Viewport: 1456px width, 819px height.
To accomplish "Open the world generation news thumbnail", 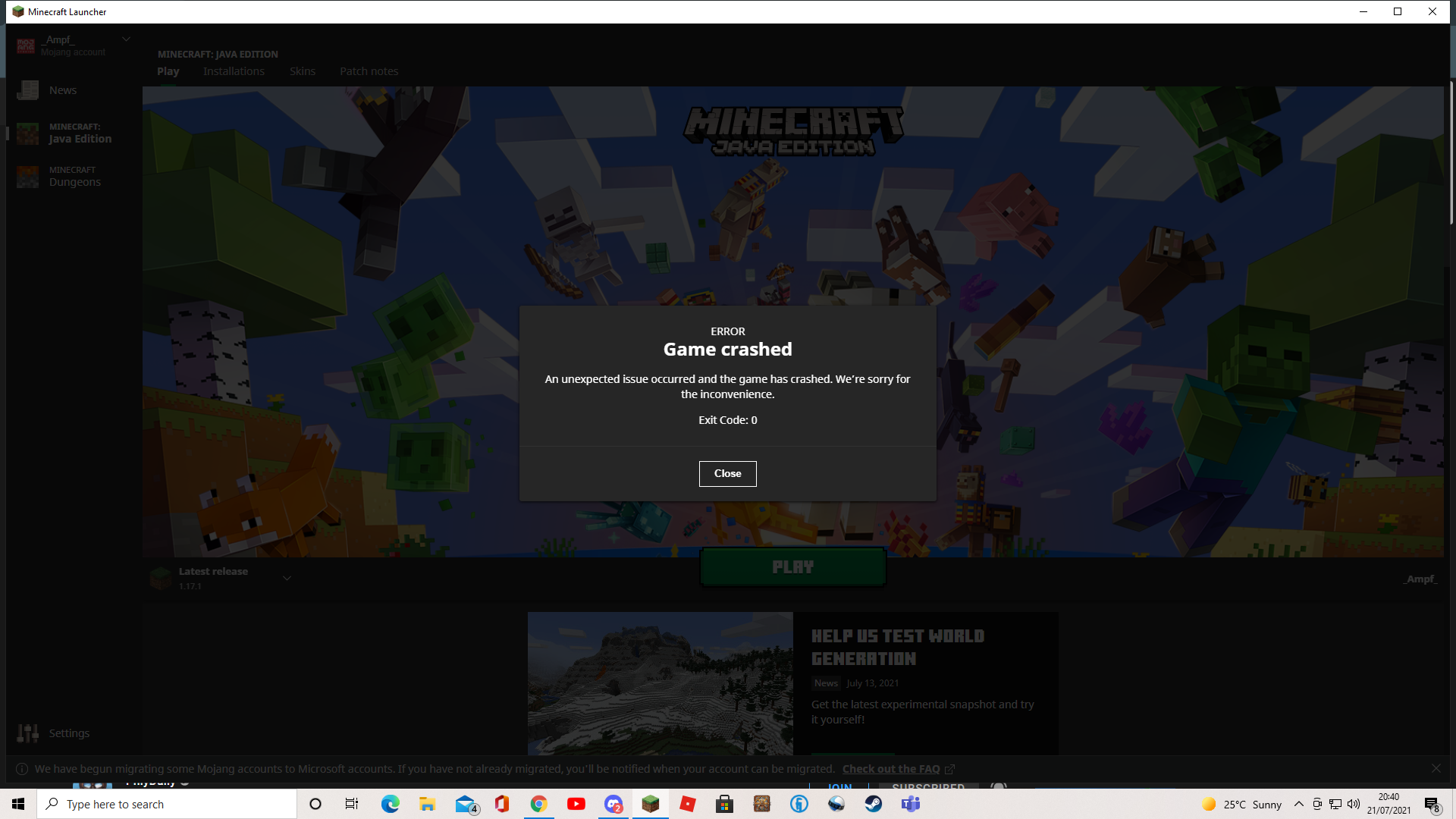I will [660, 682].
